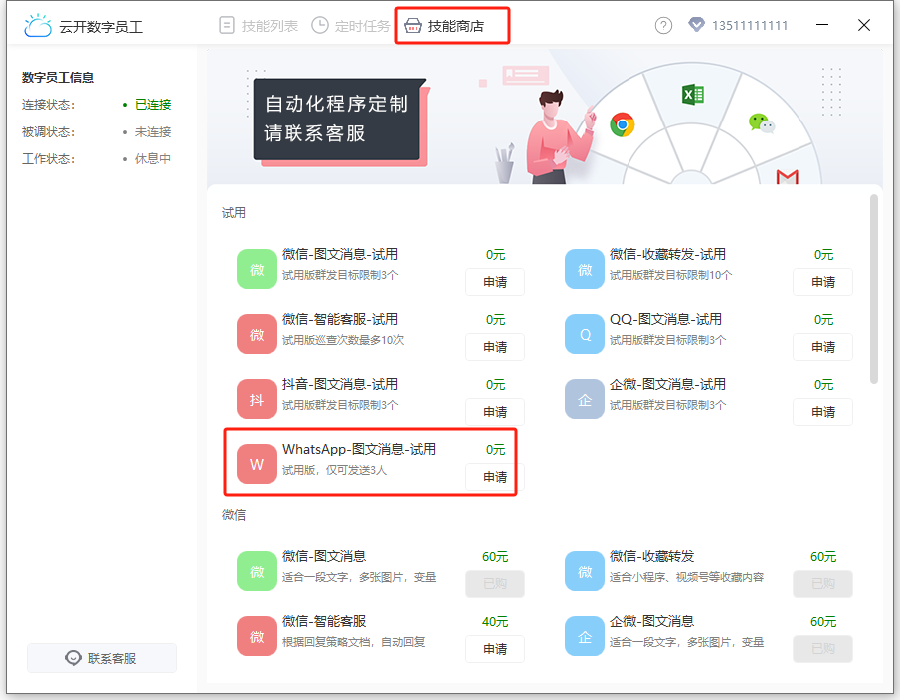Open the 定时任务 tab
Screen dimensions: 900x700
pyautogui.click(x=351, y=26)
